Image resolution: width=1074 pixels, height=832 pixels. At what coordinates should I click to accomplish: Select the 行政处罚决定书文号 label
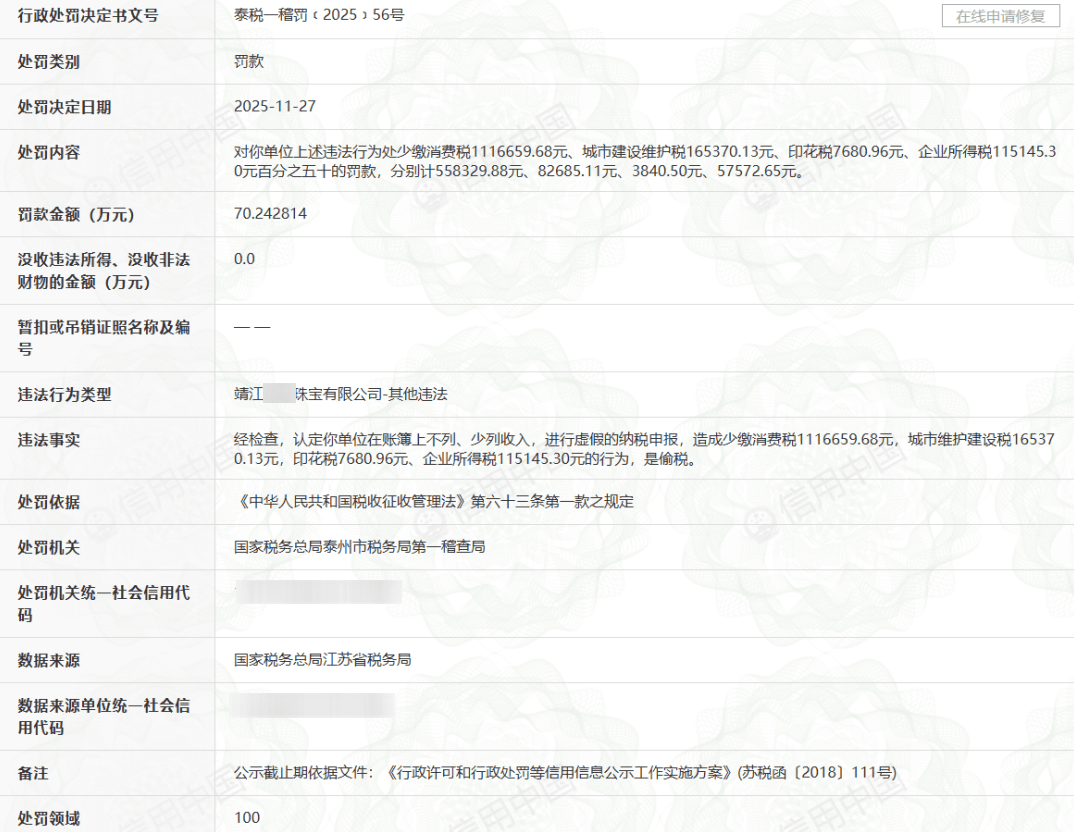[88, 15]
